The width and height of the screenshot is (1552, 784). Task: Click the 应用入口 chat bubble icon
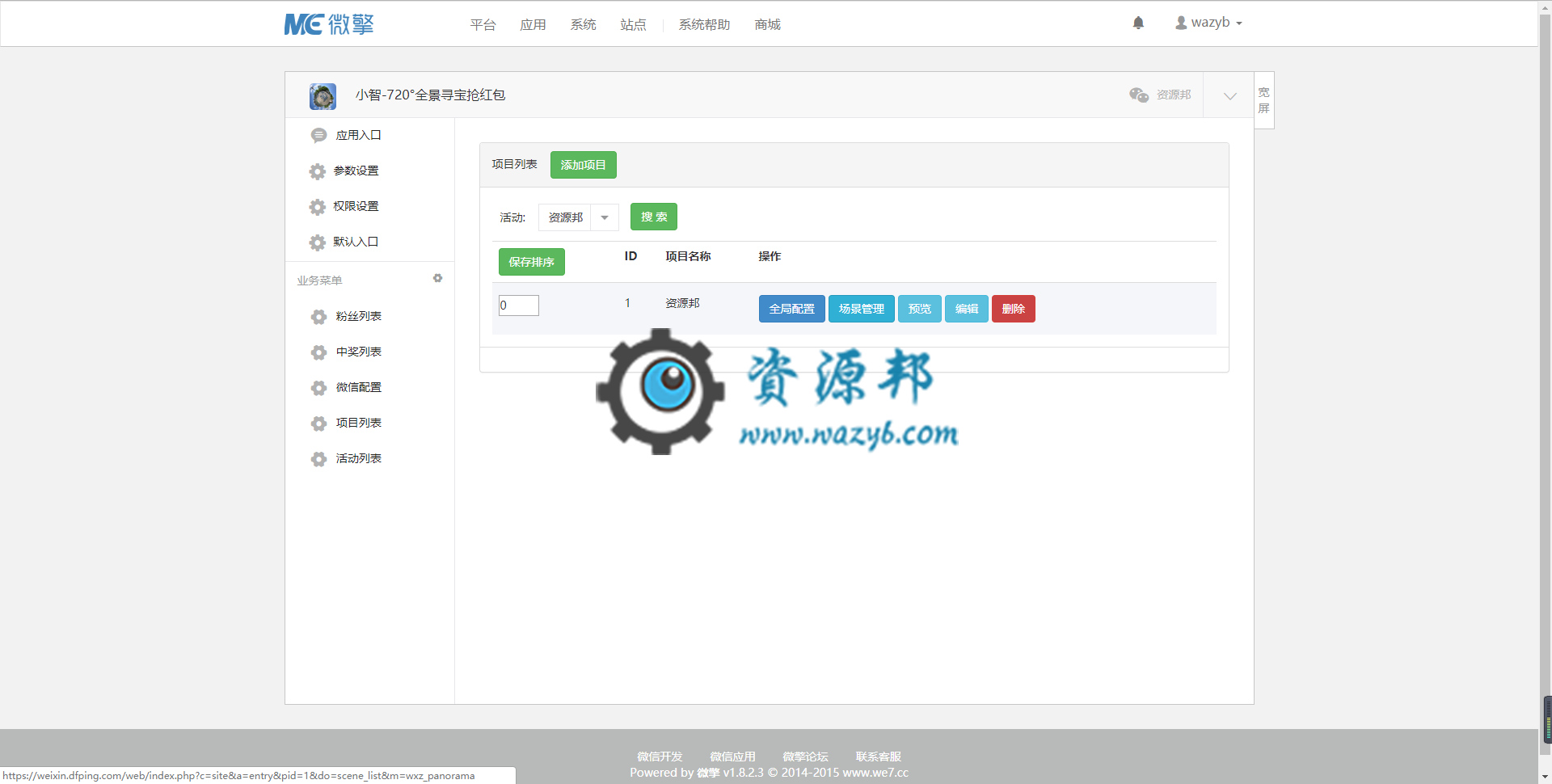pos(318,135)
